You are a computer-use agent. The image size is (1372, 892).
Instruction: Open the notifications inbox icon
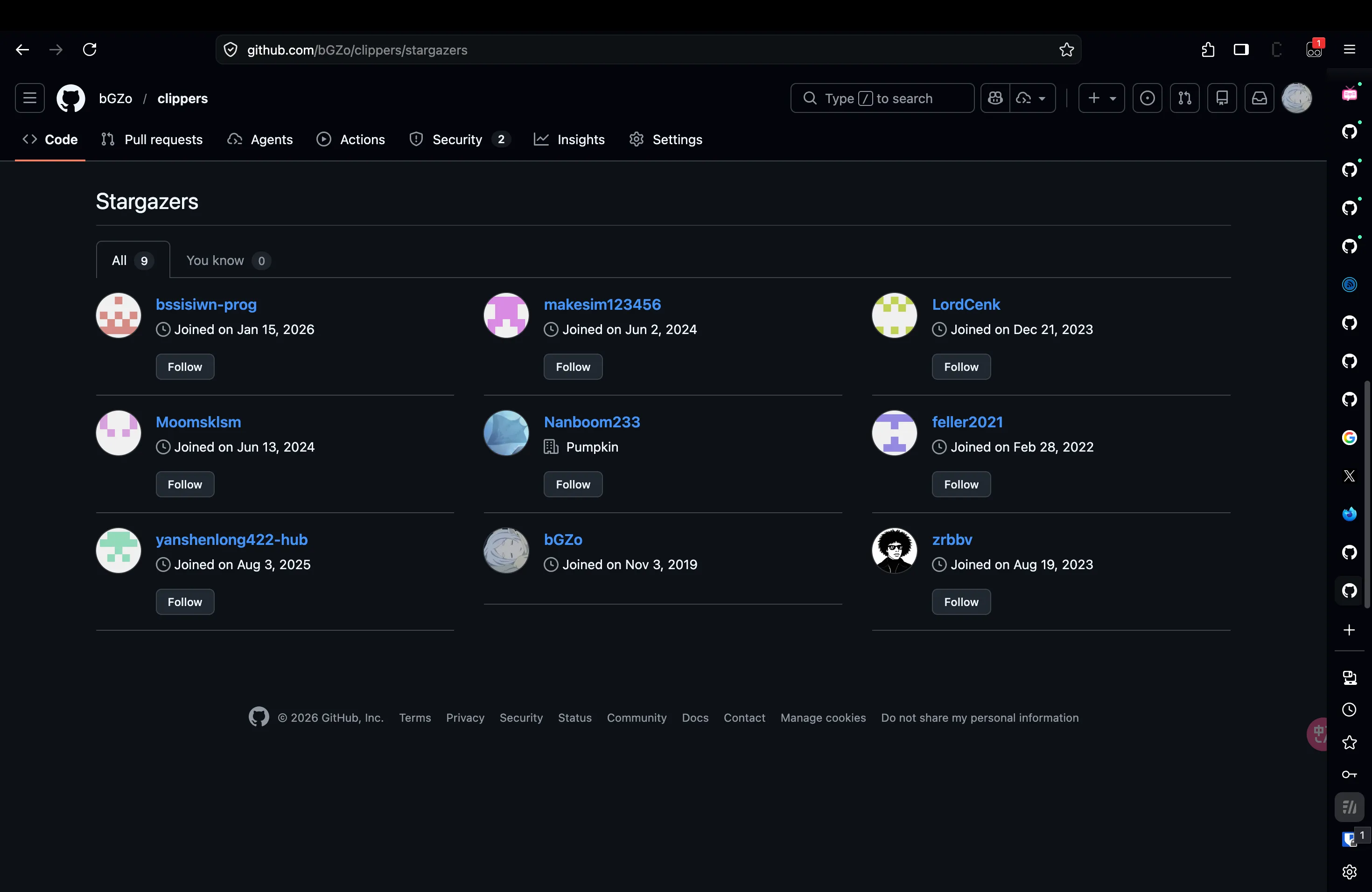(x=1259, y=98)
